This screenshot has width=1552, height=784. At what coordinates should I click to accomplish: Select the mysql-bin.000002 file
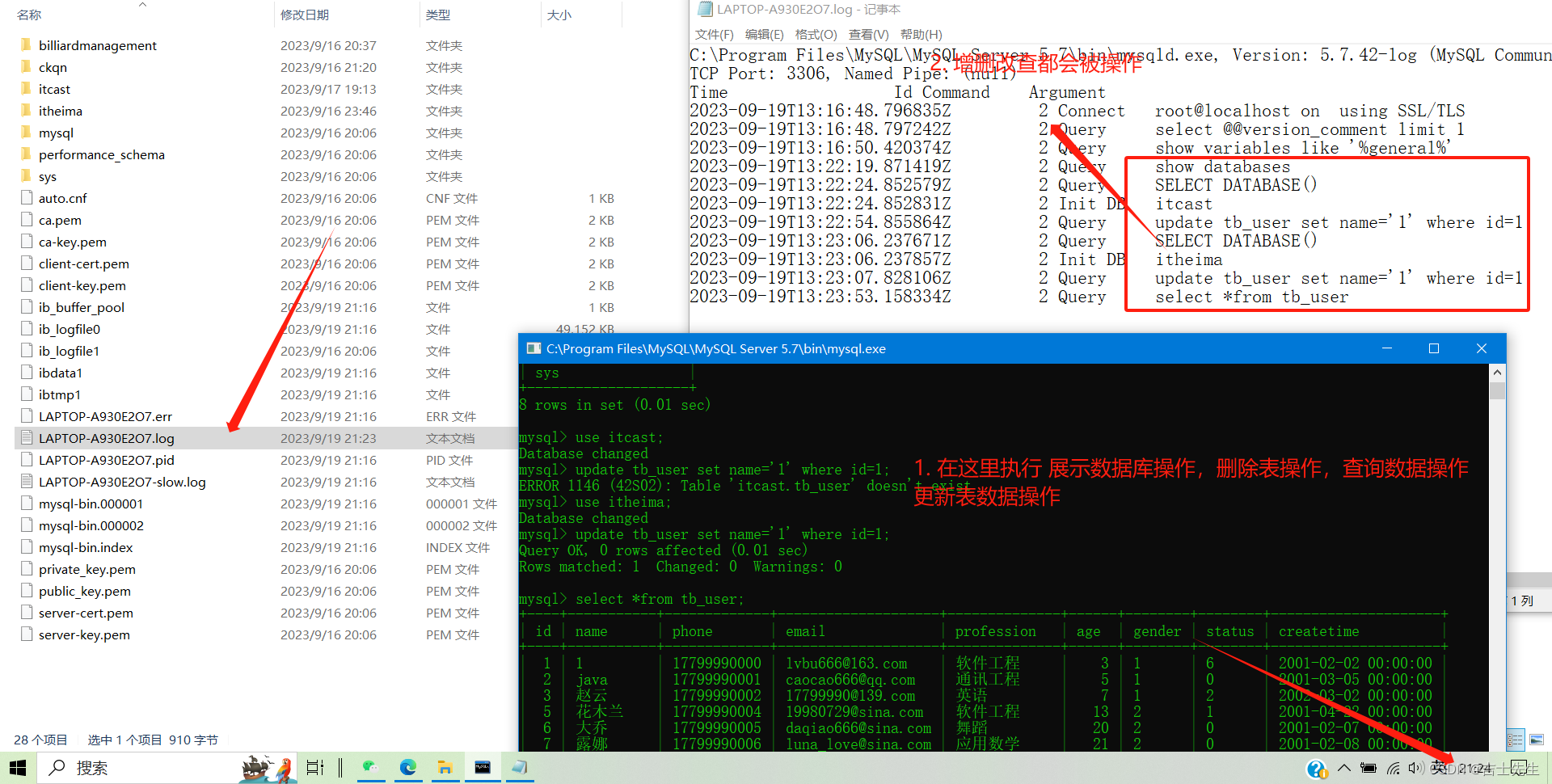(x=91, y=525)
